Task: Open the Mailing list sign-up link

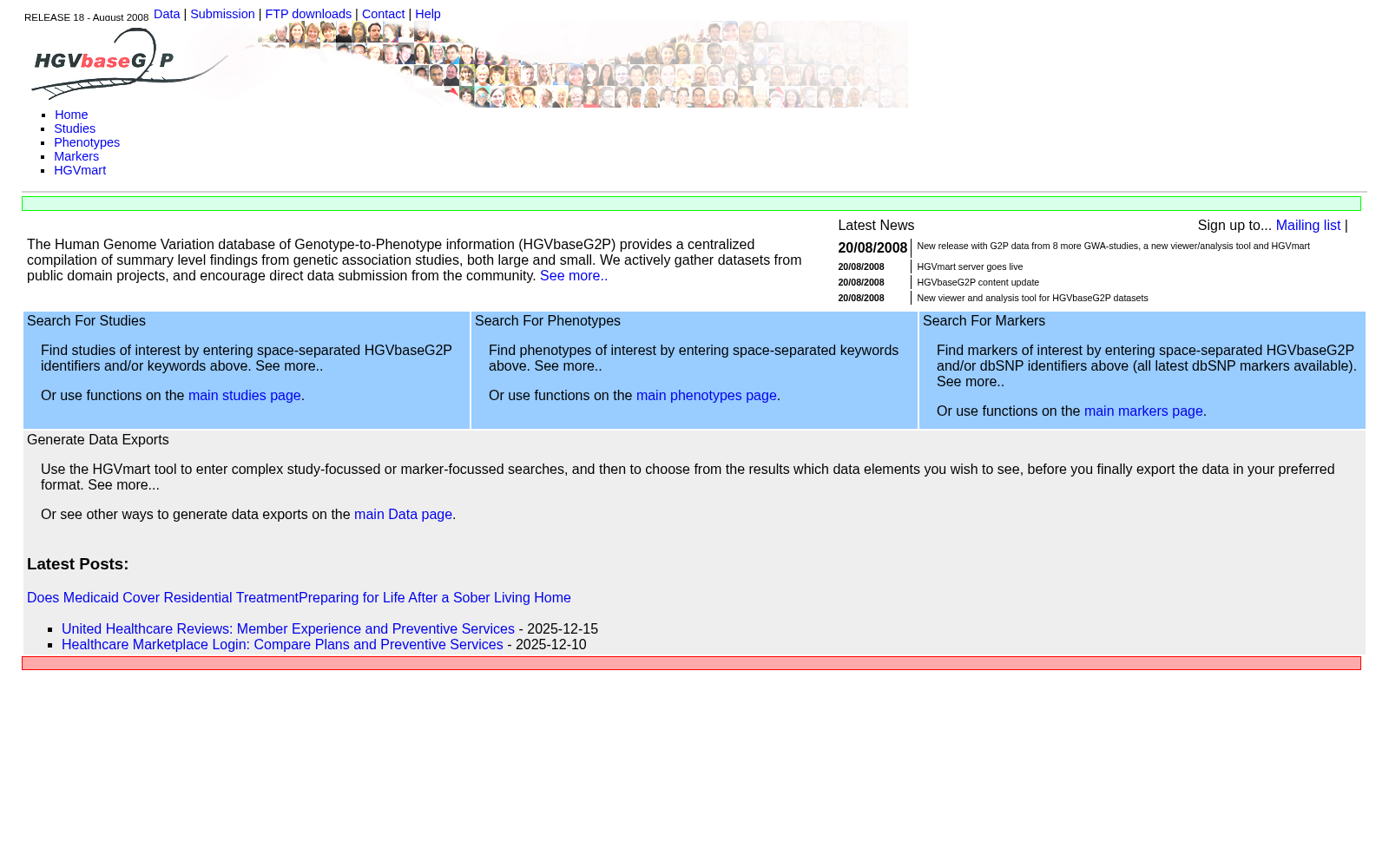Action: 1308,226
